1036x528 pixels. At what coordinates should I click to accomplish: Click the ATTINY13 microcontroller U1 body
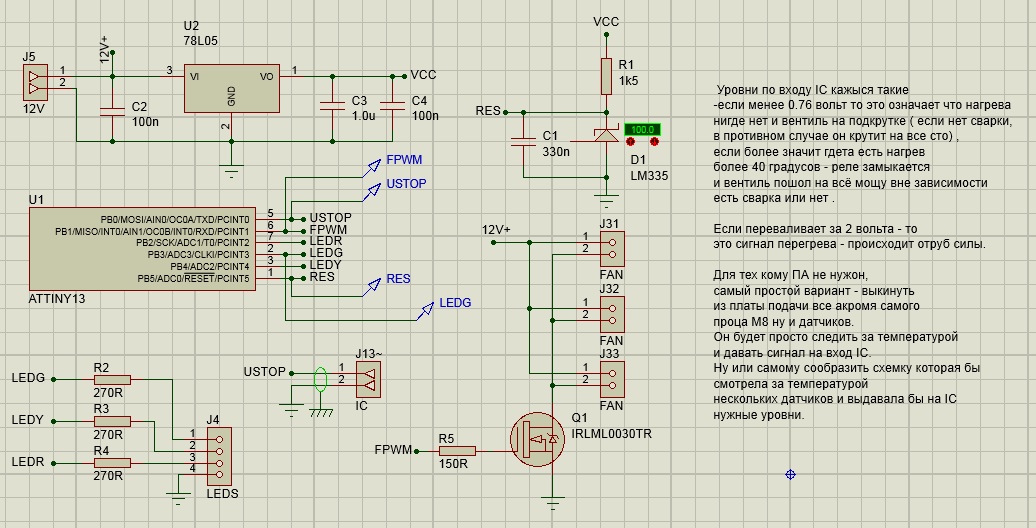140,247
